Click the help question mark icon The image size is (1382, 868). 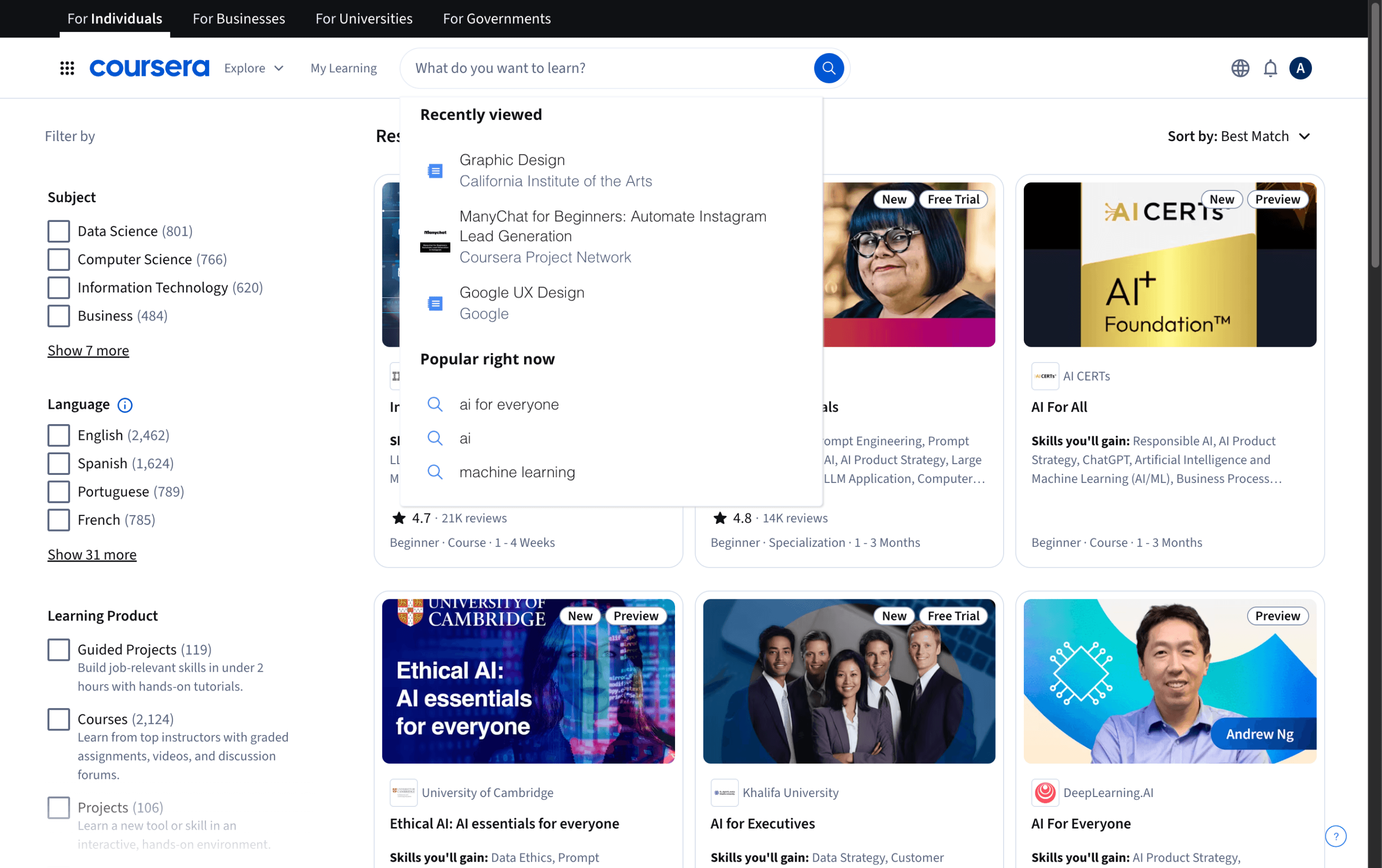click(1336, 836)
